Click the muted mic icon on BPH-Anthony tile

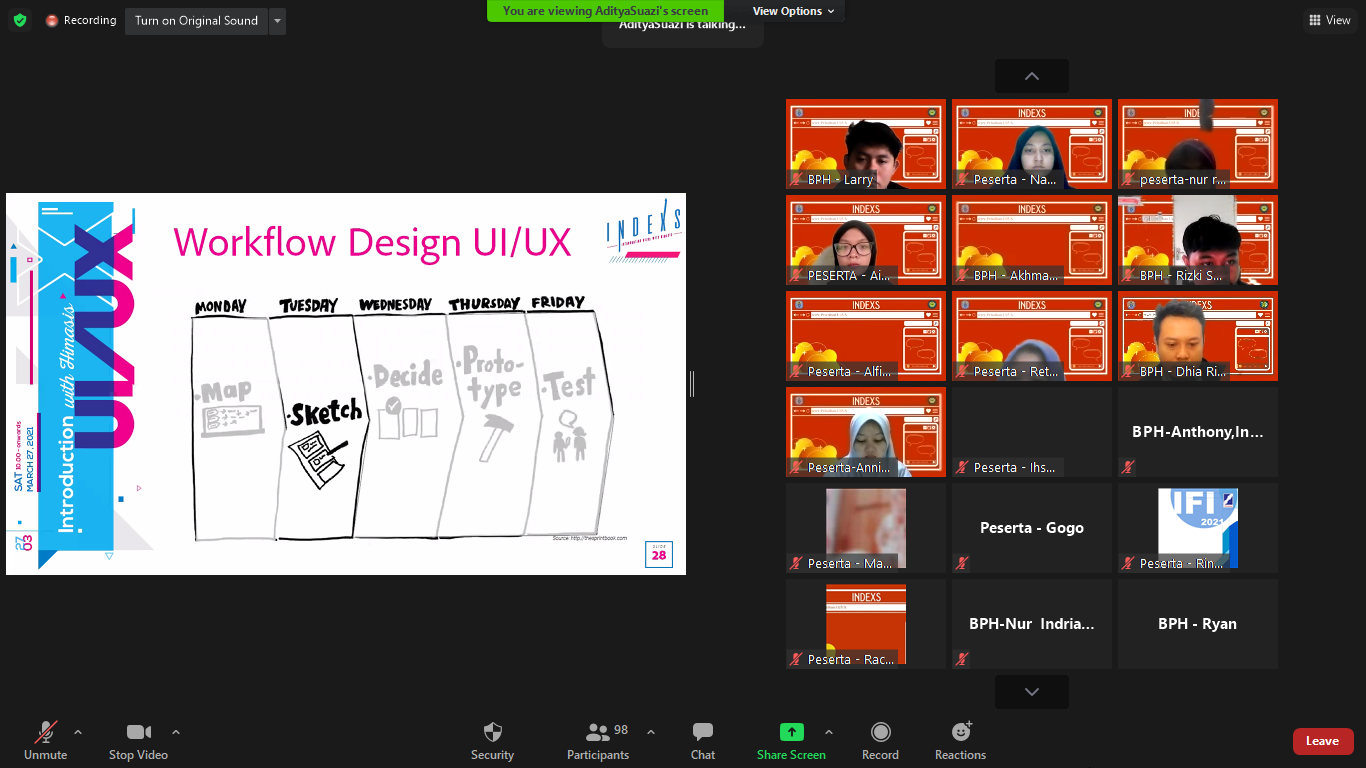point(1128,467)
